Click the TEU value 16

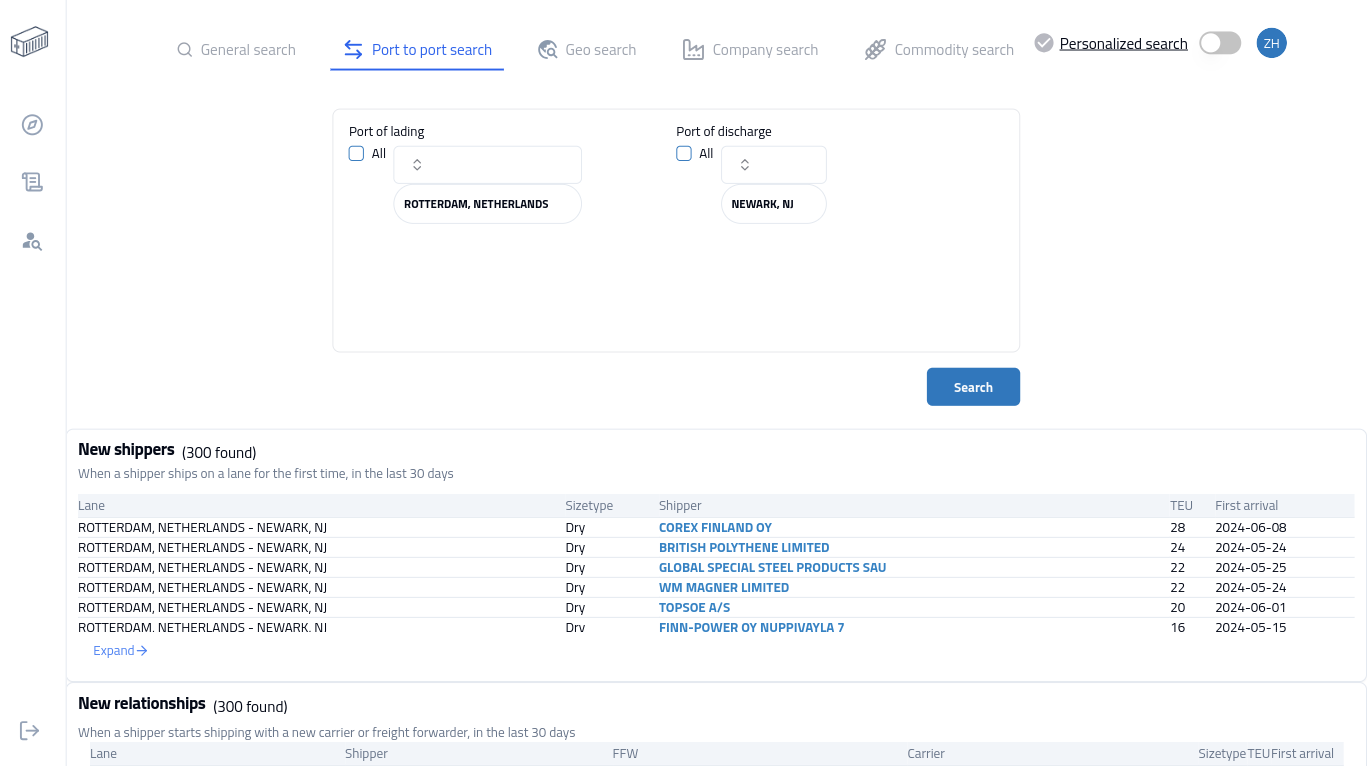[x=1177, y=628]
